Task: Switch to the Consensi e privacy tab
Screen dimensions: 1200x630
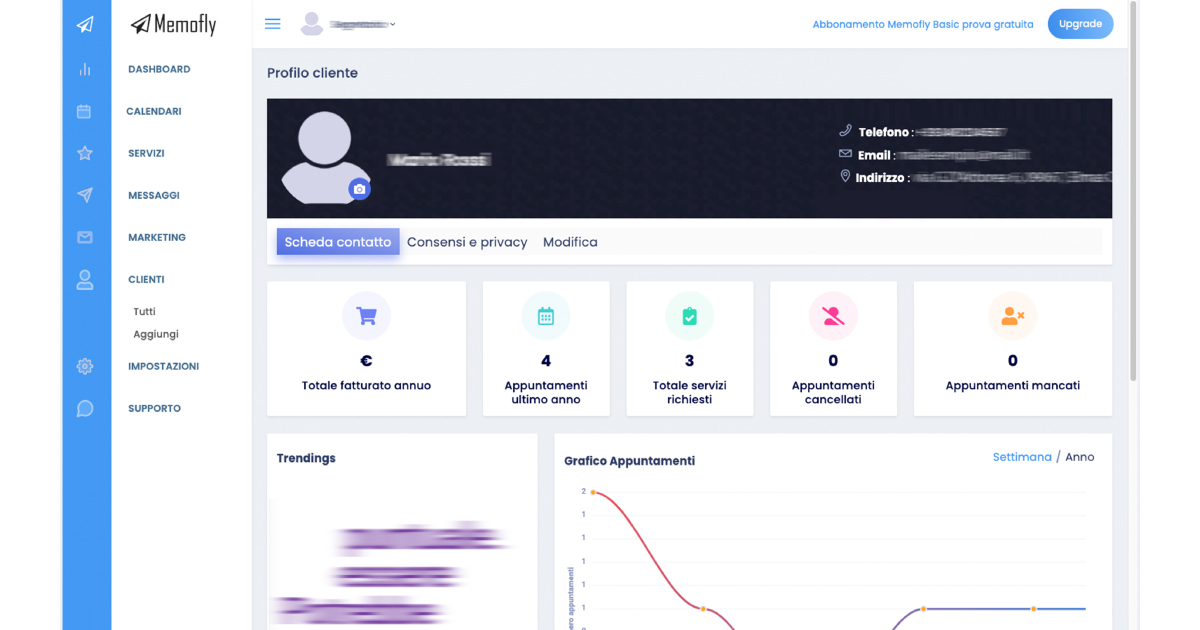Action: click(467, 242)
